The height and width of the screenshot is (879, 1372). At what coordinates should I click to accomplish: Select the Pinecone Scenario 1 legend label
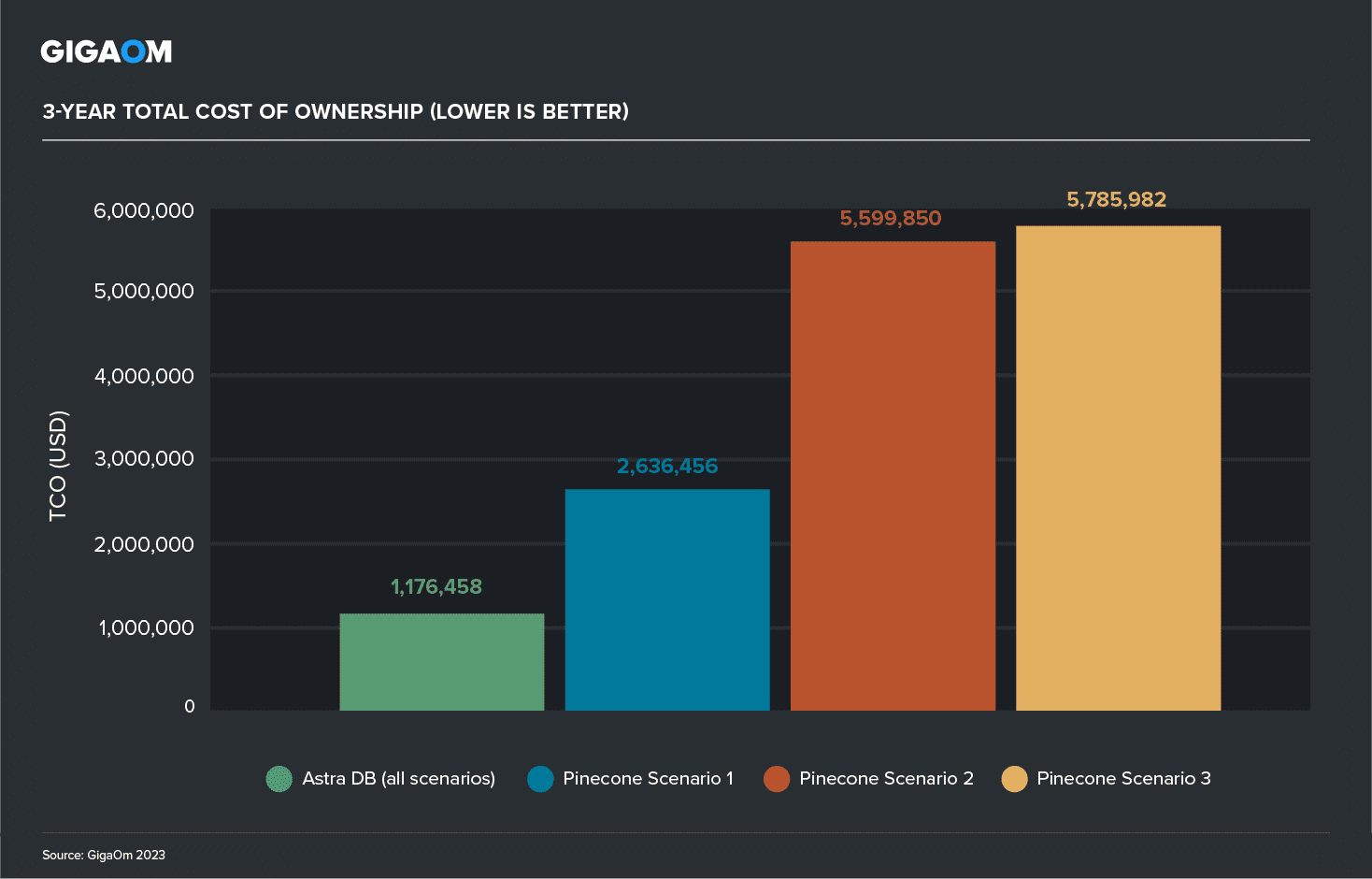pos(648,779)
